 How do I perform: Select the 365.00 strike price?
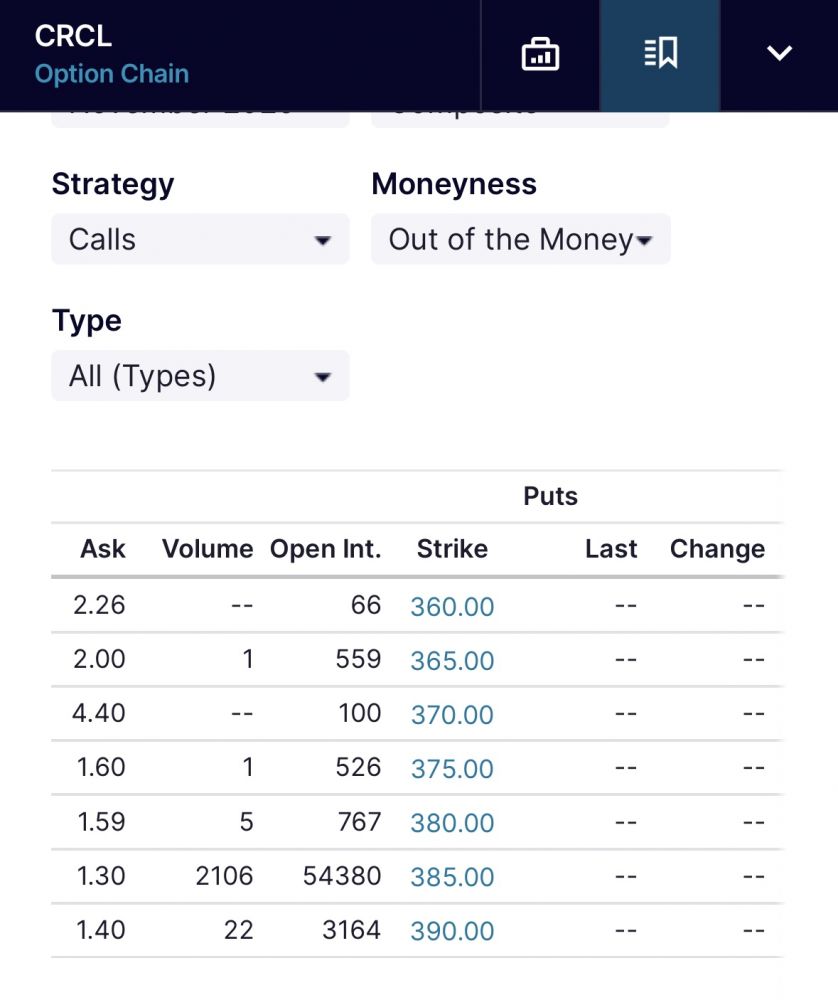click(452, 661)
